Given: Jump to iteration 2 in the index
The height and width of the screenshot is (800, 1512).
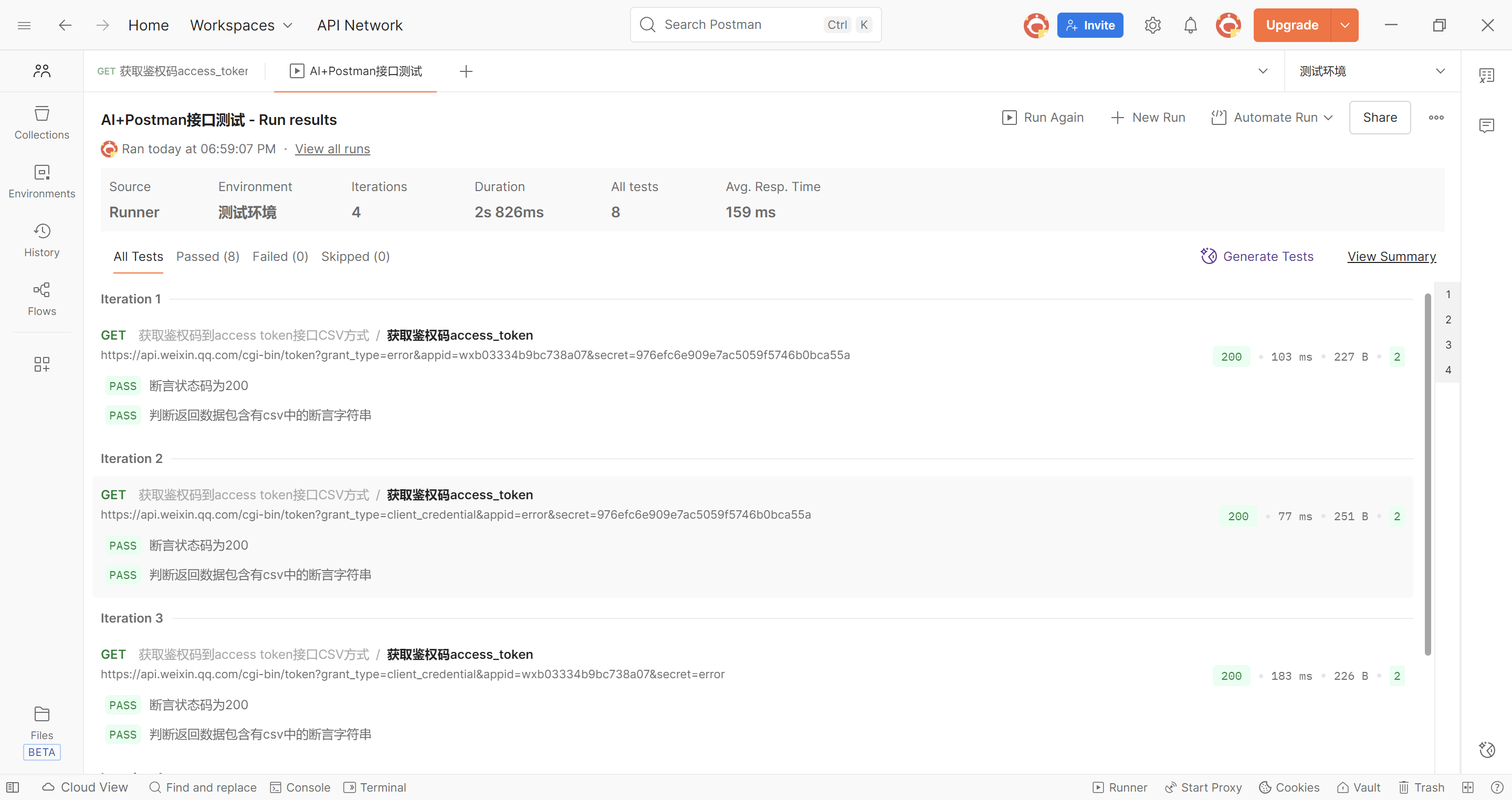Looking at the screenshot, I should 1448,320.
